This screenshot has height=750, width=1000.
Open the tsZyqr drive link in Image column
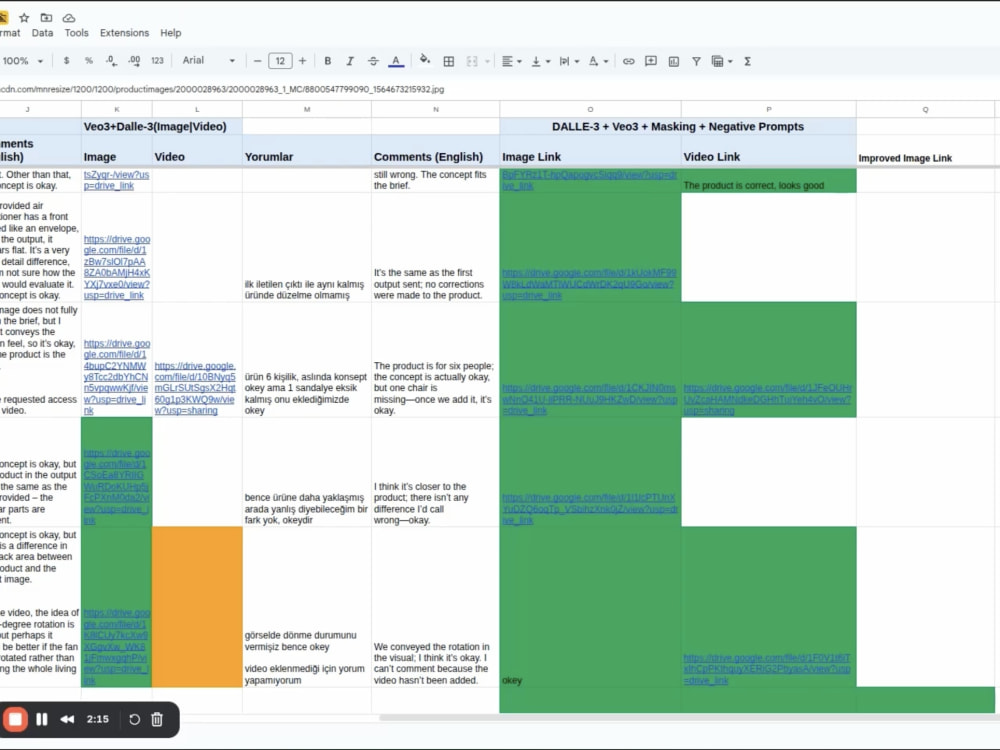(x=116, y=180)
